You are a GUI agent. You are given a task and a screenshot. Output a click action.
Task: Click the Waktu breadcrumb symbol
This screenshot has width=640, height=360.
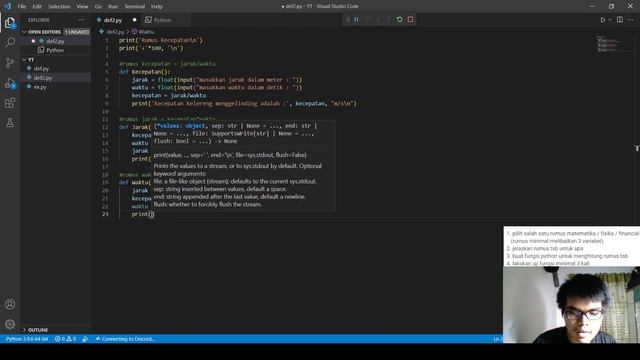tap(146, 32)
